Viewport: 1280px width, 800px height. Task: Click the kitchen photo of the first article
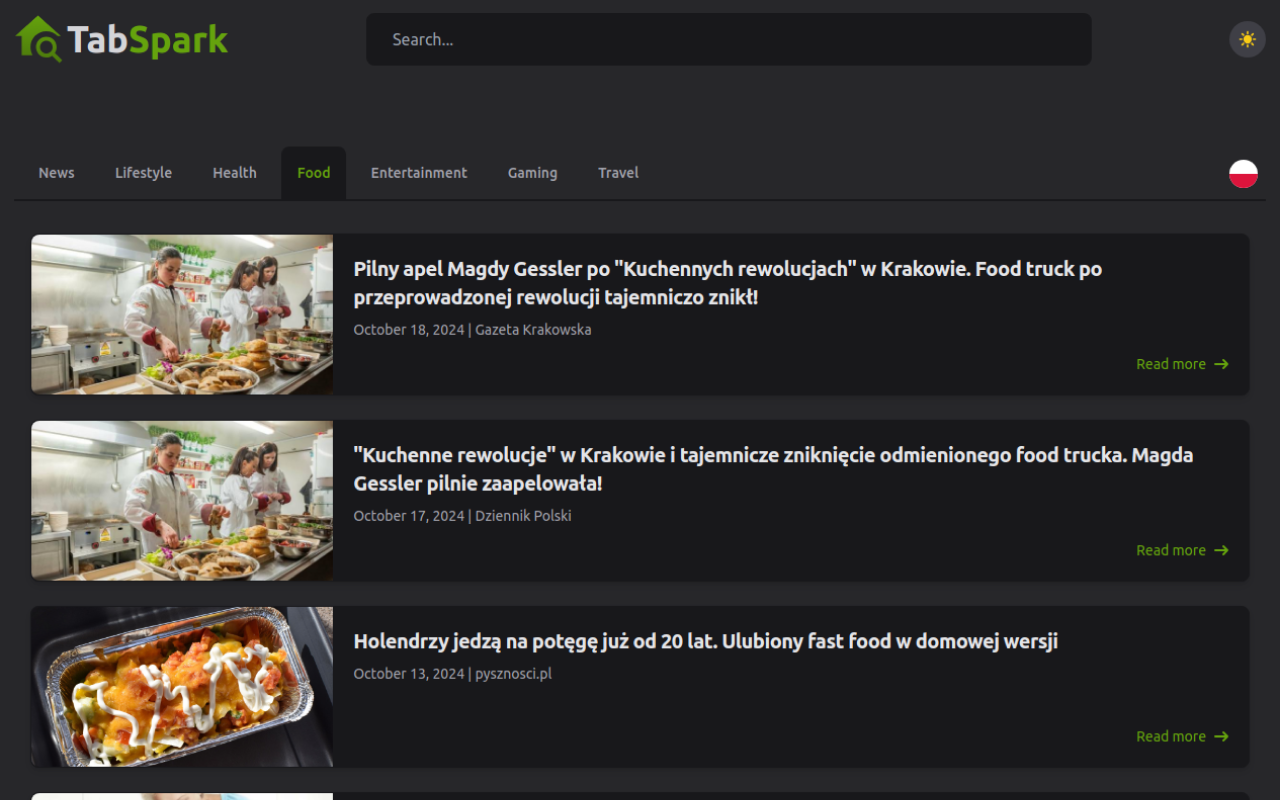tap(181, 314)
